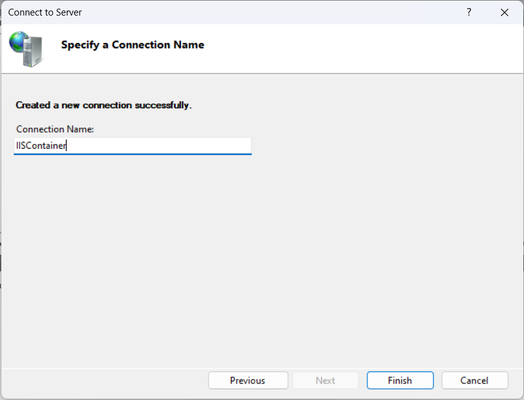Click the IISContainer text in the field

pos(41,146)
